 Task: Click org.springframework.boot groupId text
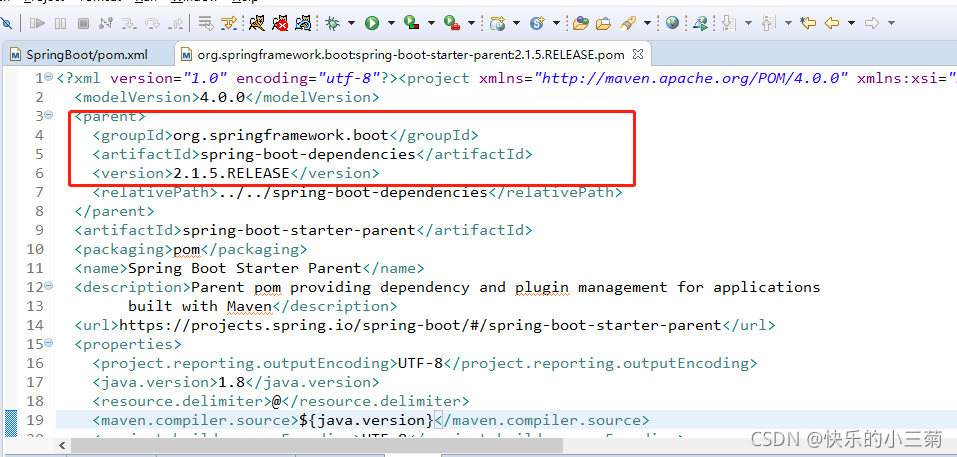coord(281,135)
